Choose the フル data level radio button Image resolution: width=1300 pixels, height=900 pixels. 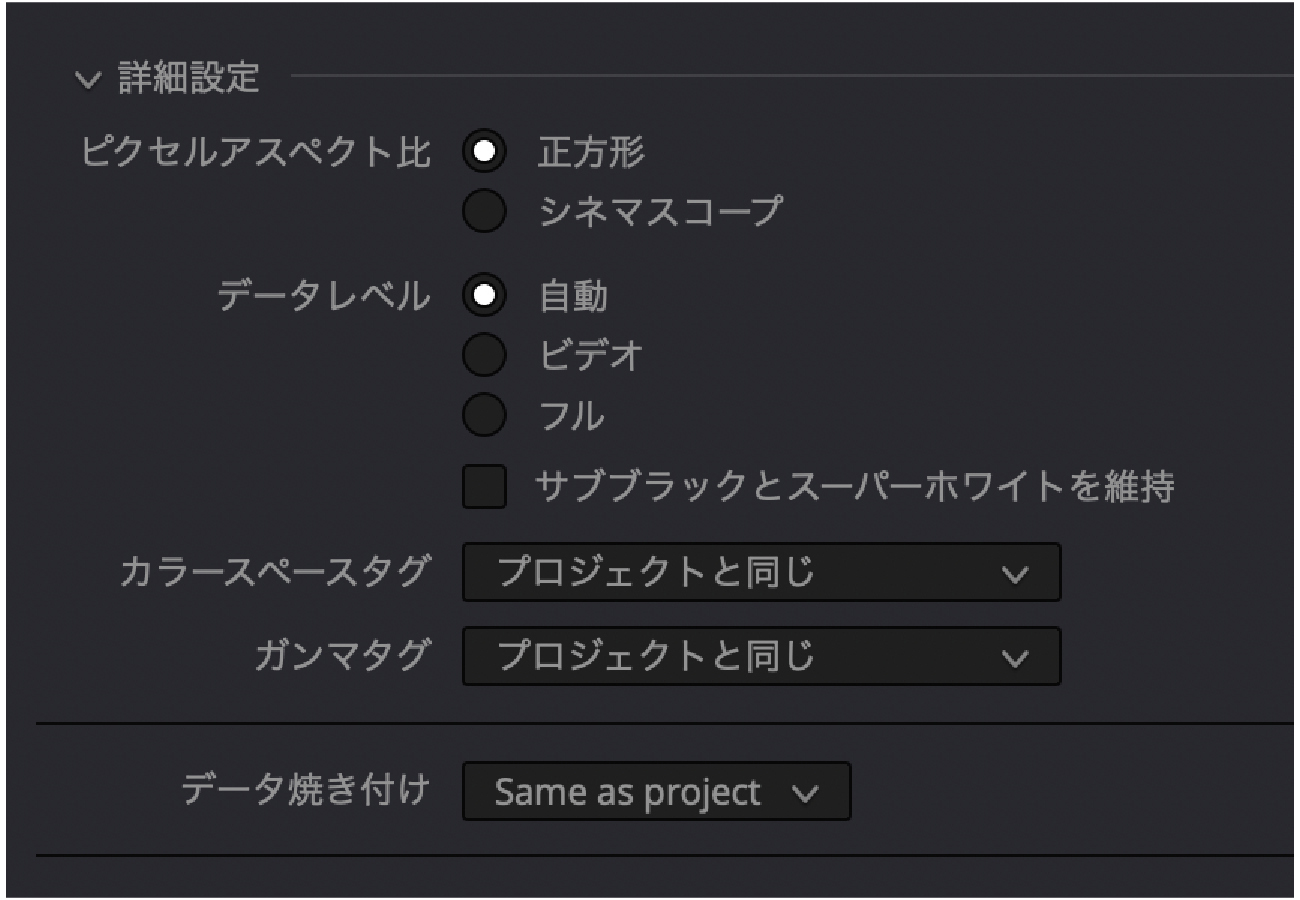pyautogui.click(x=484, y=416)
